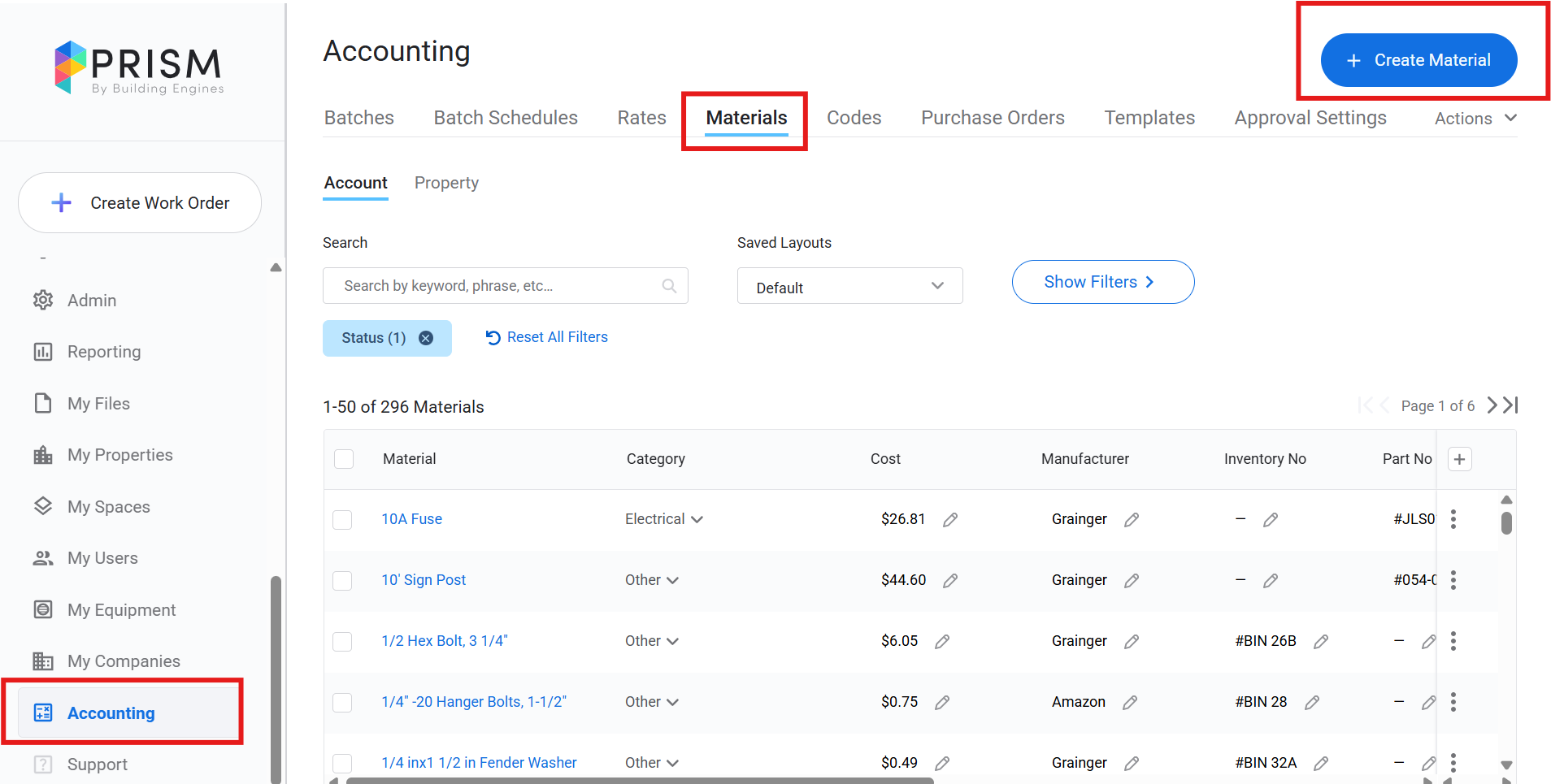
Task: Open the Approval Settings tab
Action: [1310, 118]
